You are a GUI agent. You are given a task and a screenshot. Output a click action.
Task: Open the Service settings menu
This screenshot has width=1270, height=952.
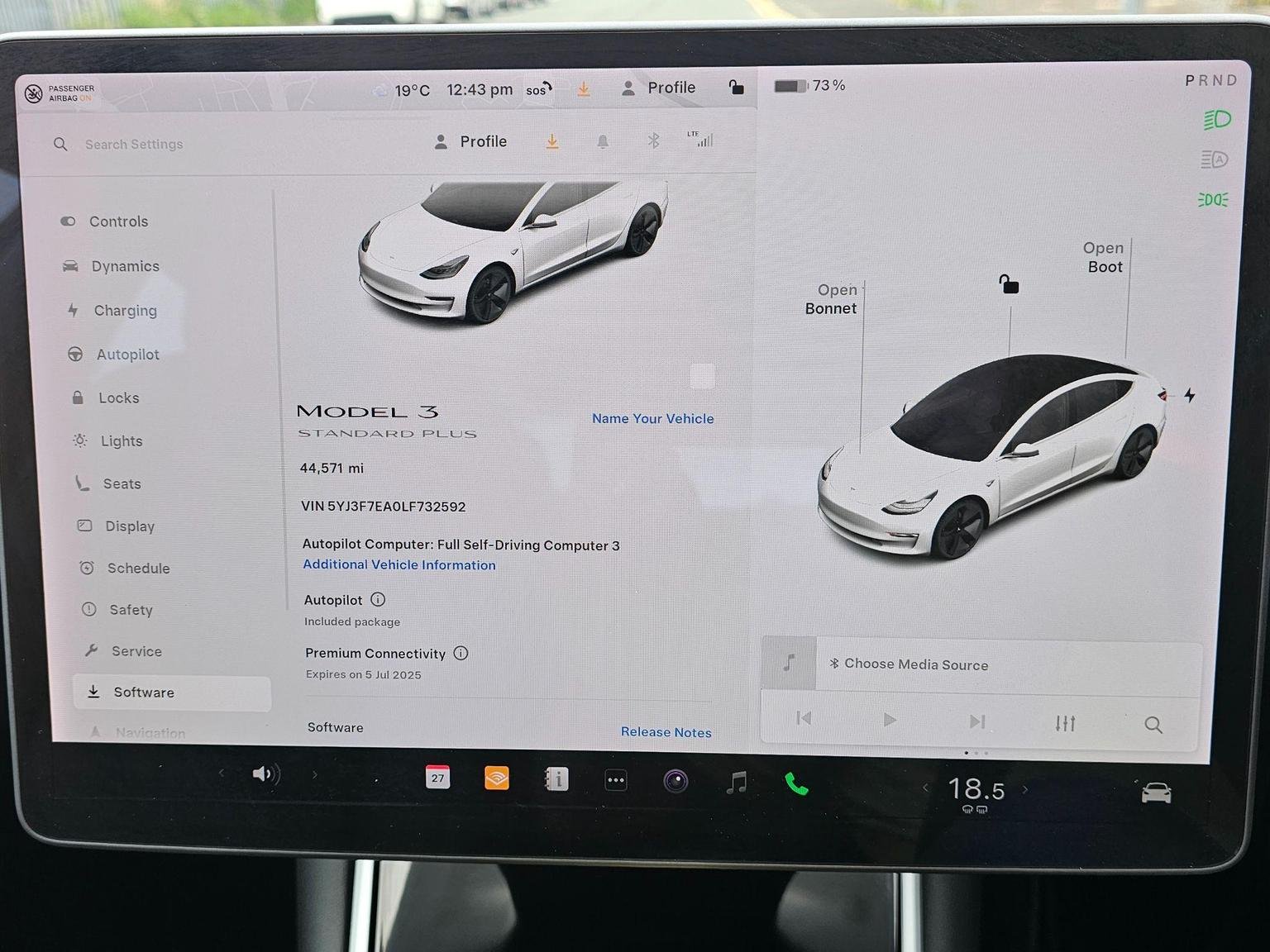[x=123, y=651]
